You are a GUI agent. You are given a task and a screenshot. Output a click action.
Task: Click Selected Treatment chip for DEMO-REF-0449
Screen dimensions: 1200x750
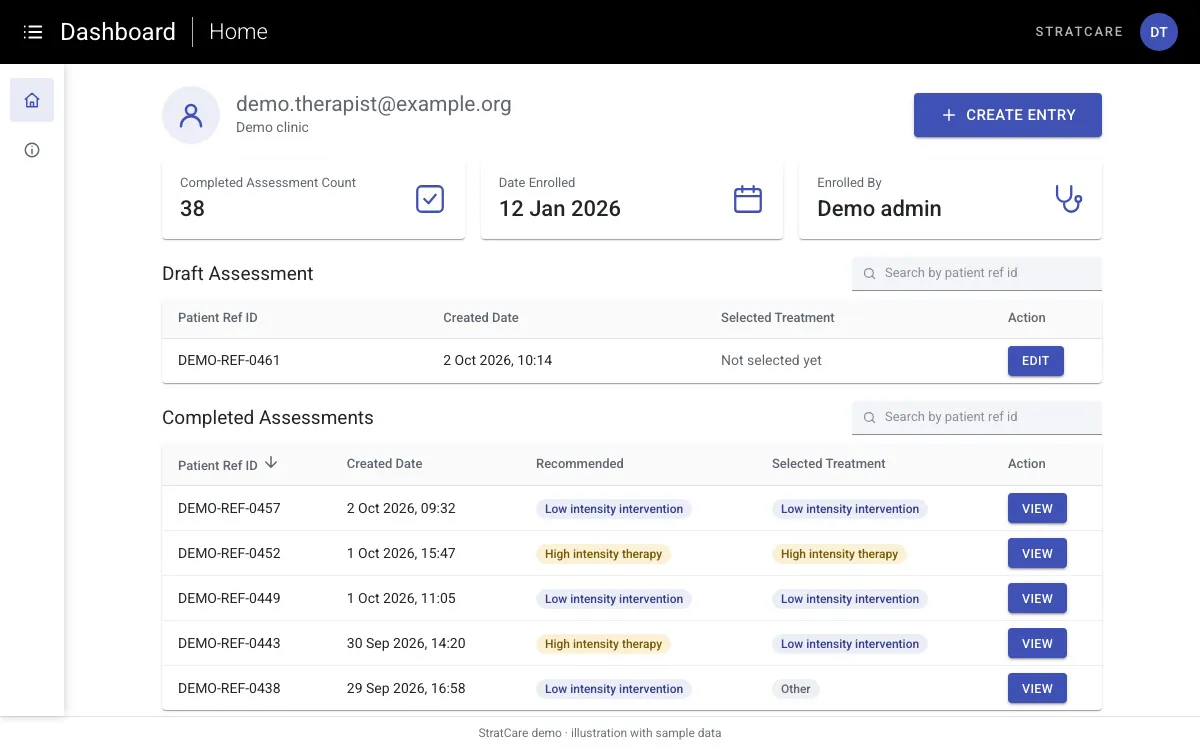coord(850,599)
